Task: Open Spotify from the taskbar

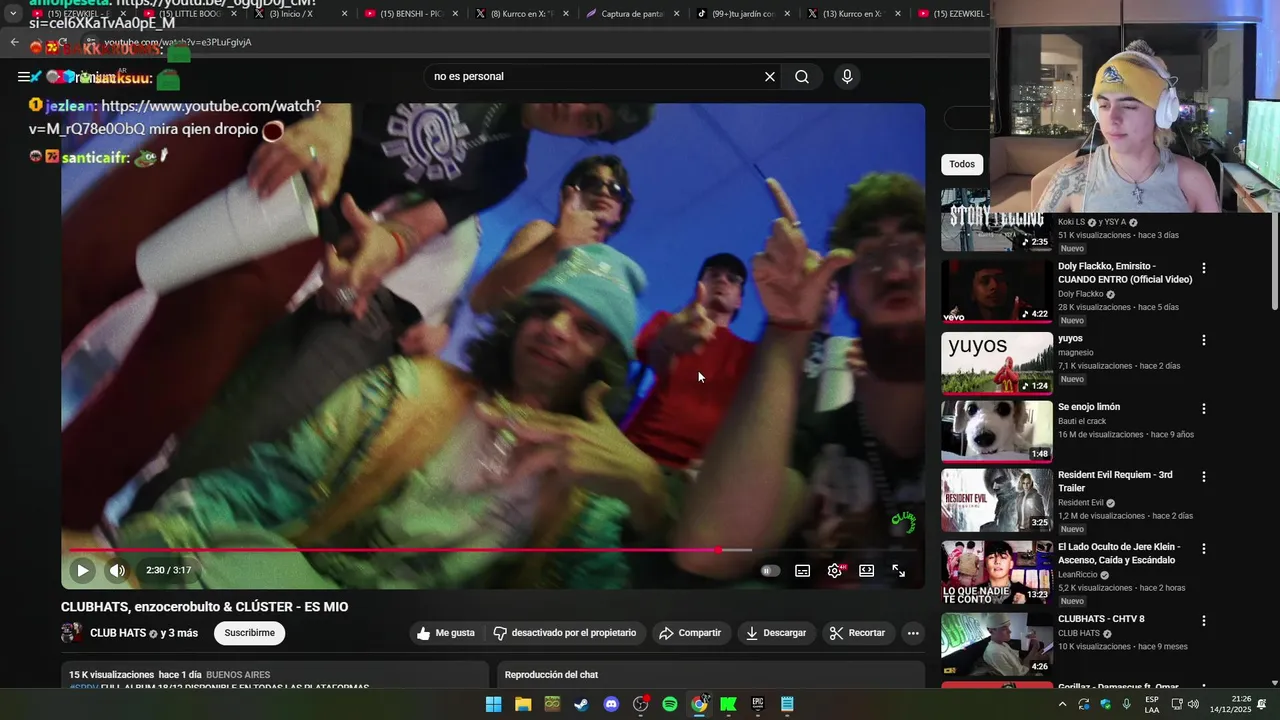Action: [x=670, y=704]
